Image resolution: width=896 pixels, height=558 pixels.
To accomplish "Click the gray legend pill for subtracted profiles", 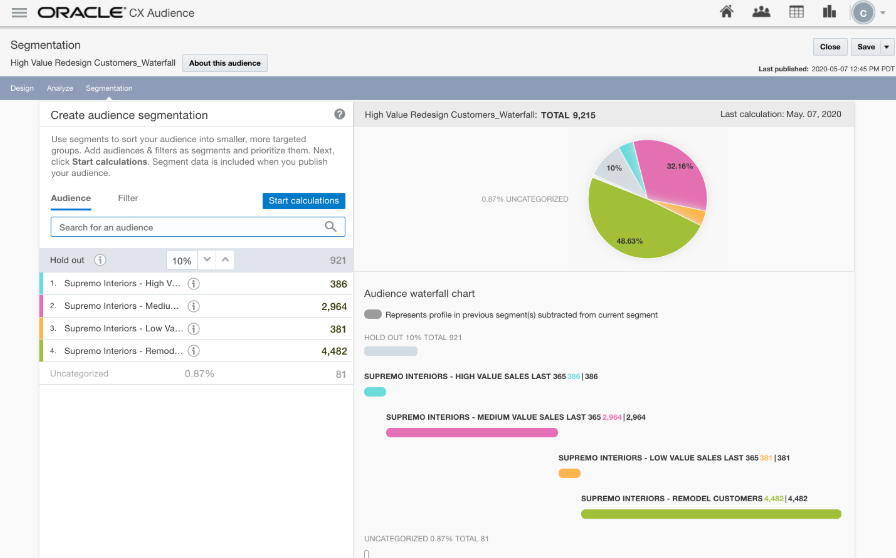I will click(373, 314).
